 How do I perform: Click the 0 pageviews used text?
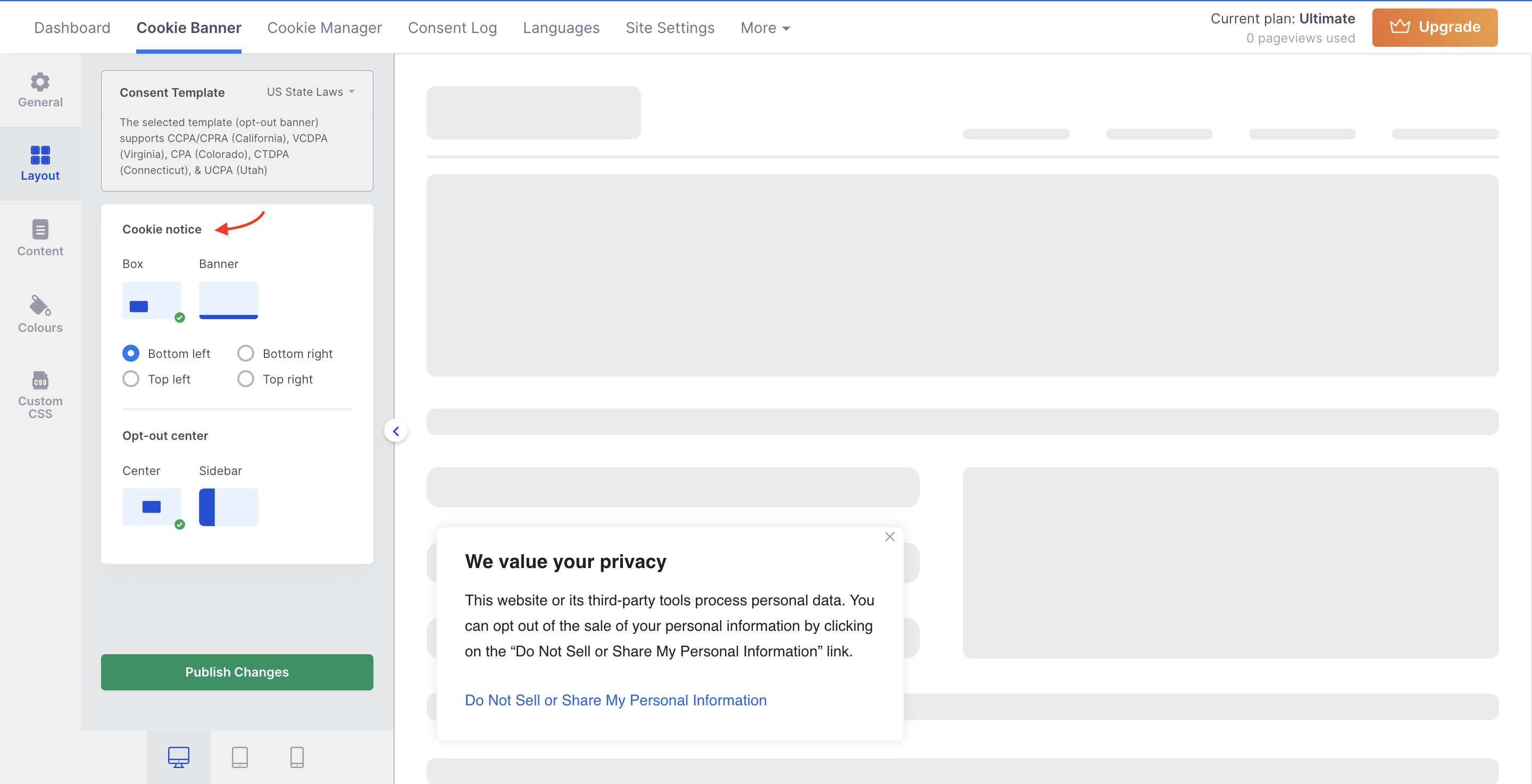coord(1301,38)
